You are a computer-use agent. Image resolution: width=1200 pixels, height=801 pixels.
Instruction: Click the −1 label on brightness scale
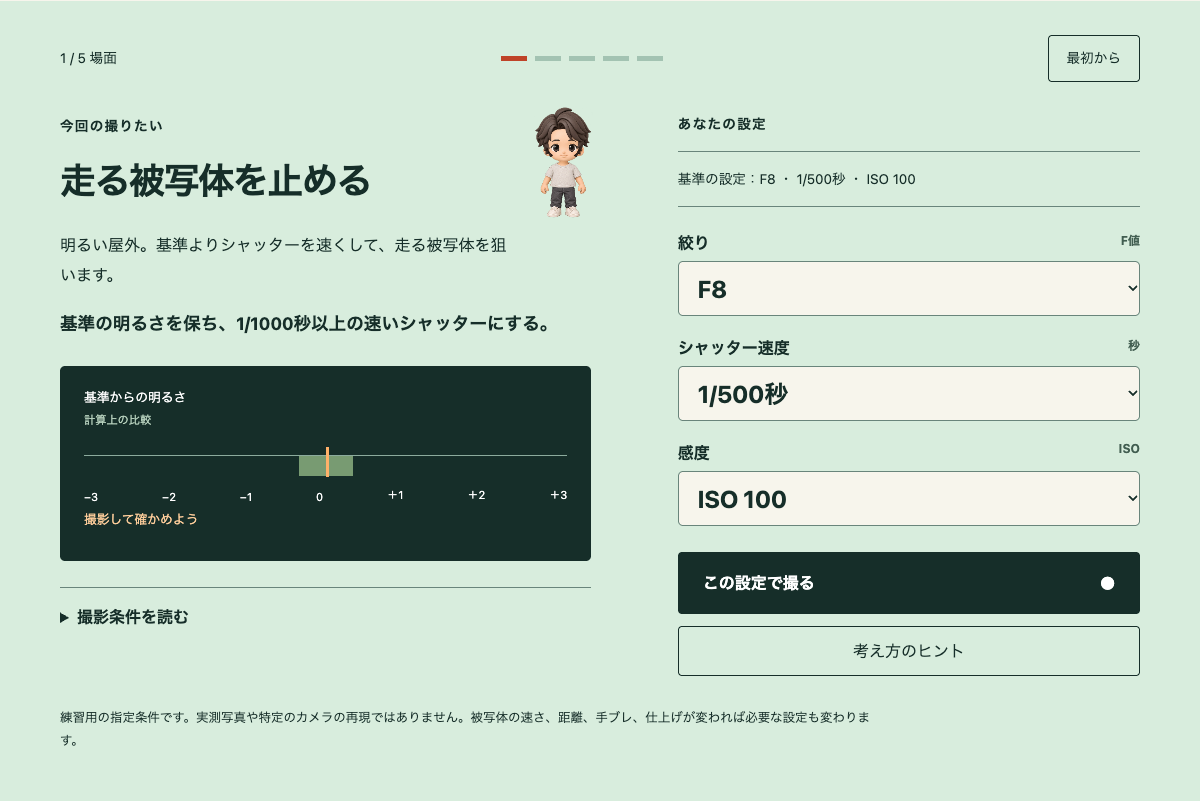(245, 497)
